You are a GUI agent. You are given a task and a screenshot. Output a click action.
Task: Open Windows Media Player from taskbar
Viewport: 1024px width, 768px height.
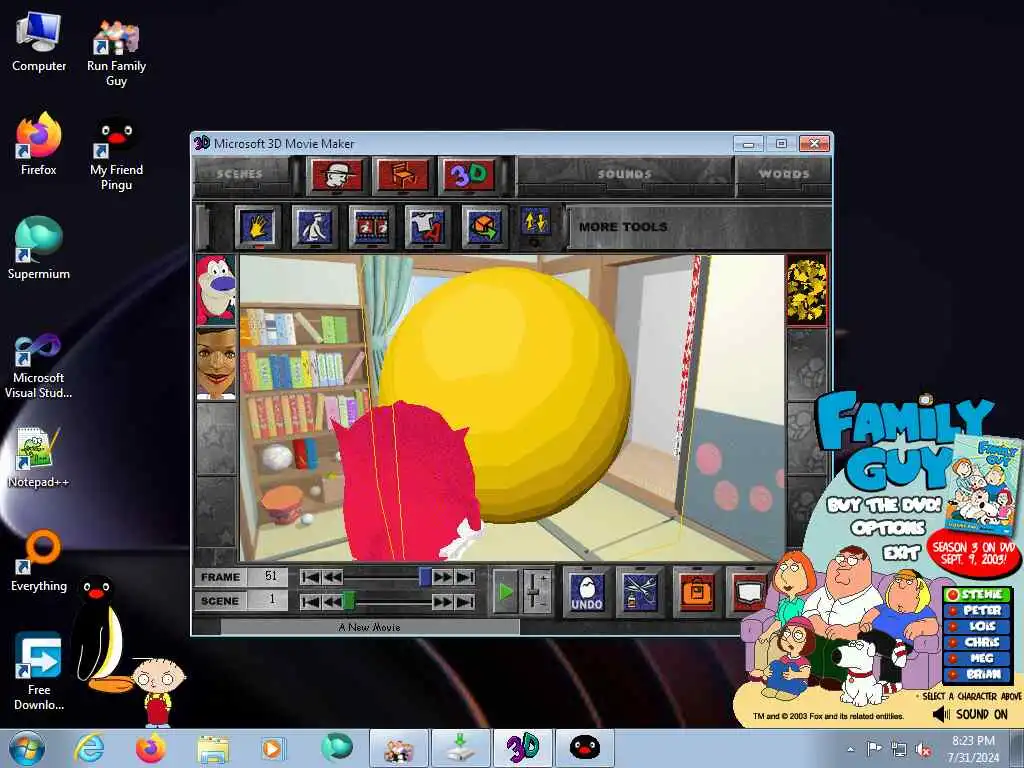(x=272, y=748)
